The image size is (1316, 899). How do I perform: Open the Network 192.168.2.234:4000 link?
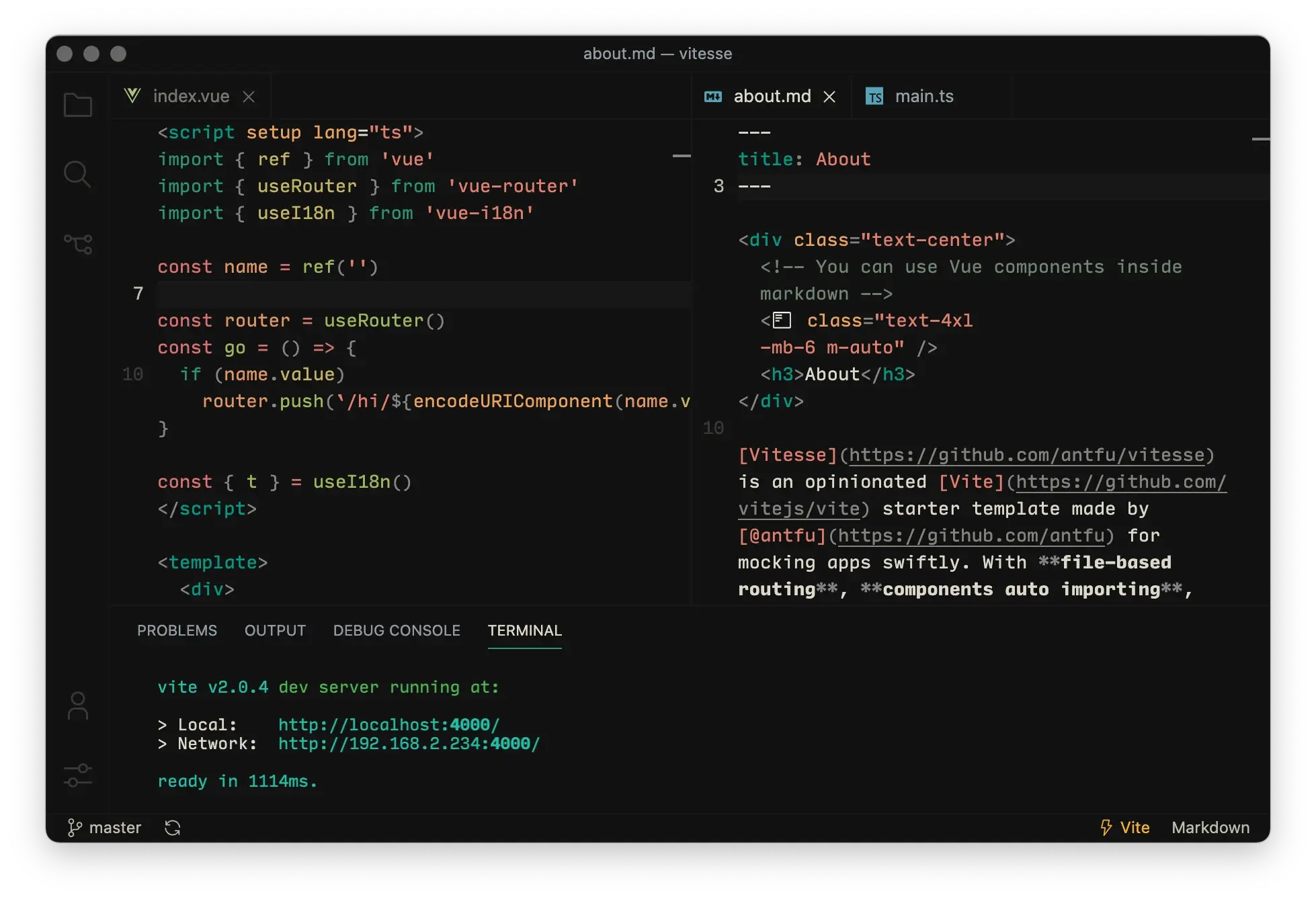[409, 744]
